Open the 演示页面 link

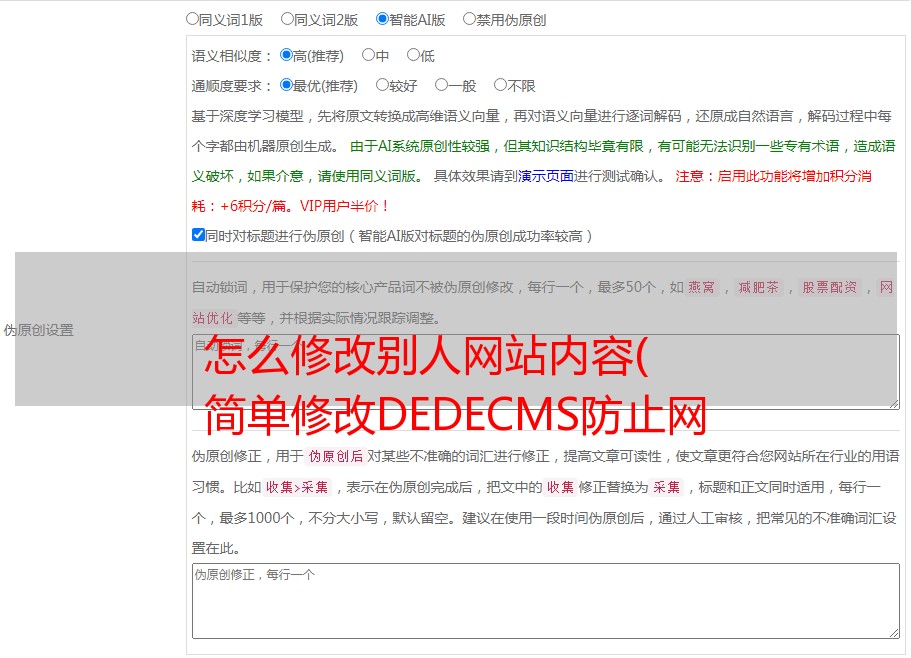coord(546,176)
